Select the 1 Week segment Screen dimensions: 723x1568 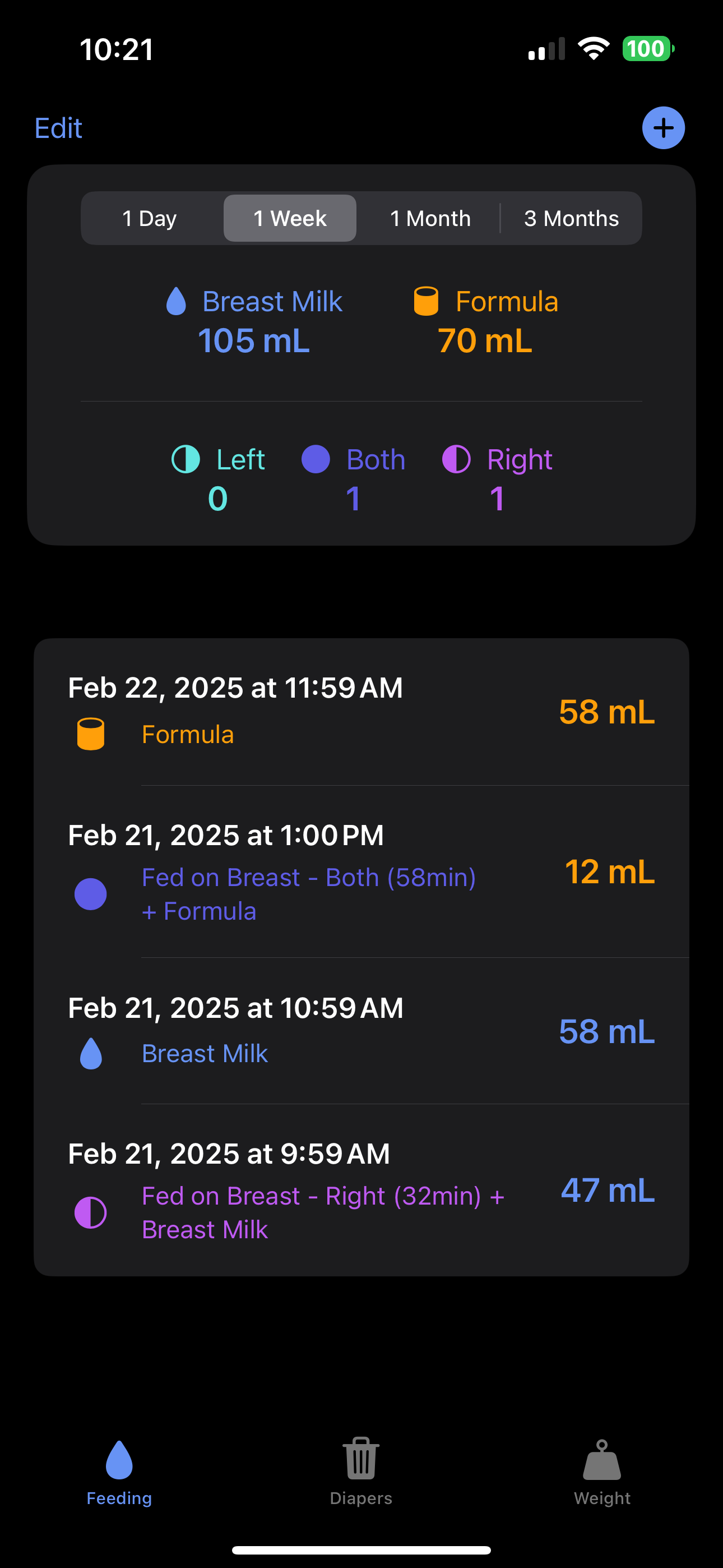tap(290, 219)
